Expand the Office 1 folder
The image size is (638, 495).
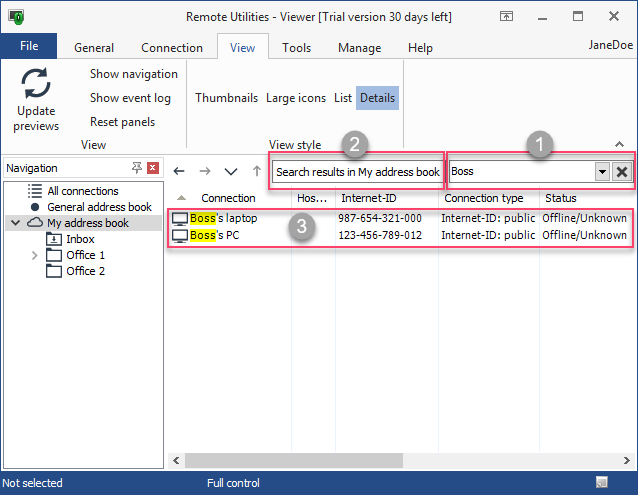pos(35,255)
